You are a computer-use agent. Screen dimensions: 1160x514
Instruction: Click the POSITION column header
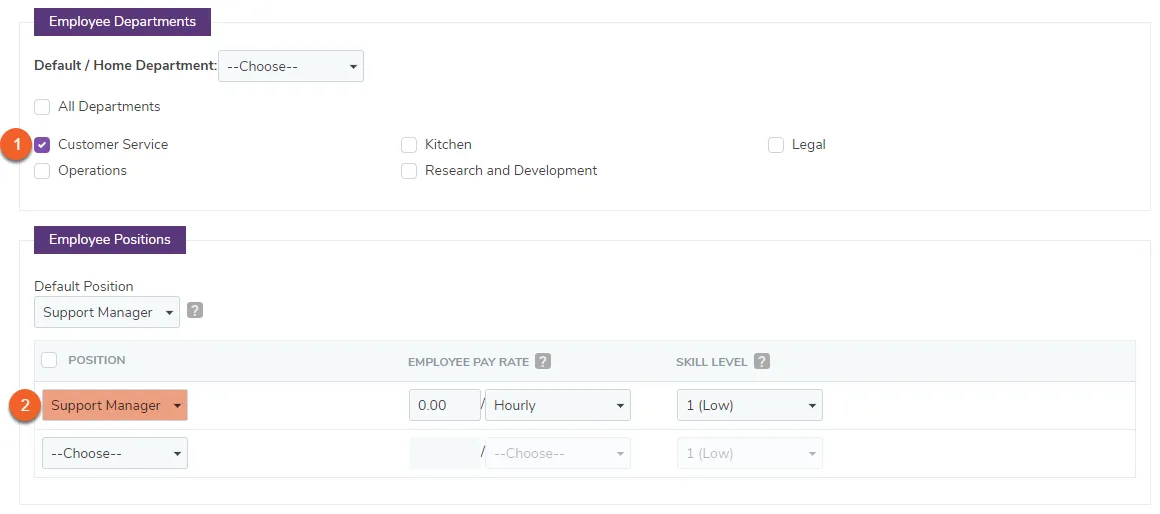97,360
